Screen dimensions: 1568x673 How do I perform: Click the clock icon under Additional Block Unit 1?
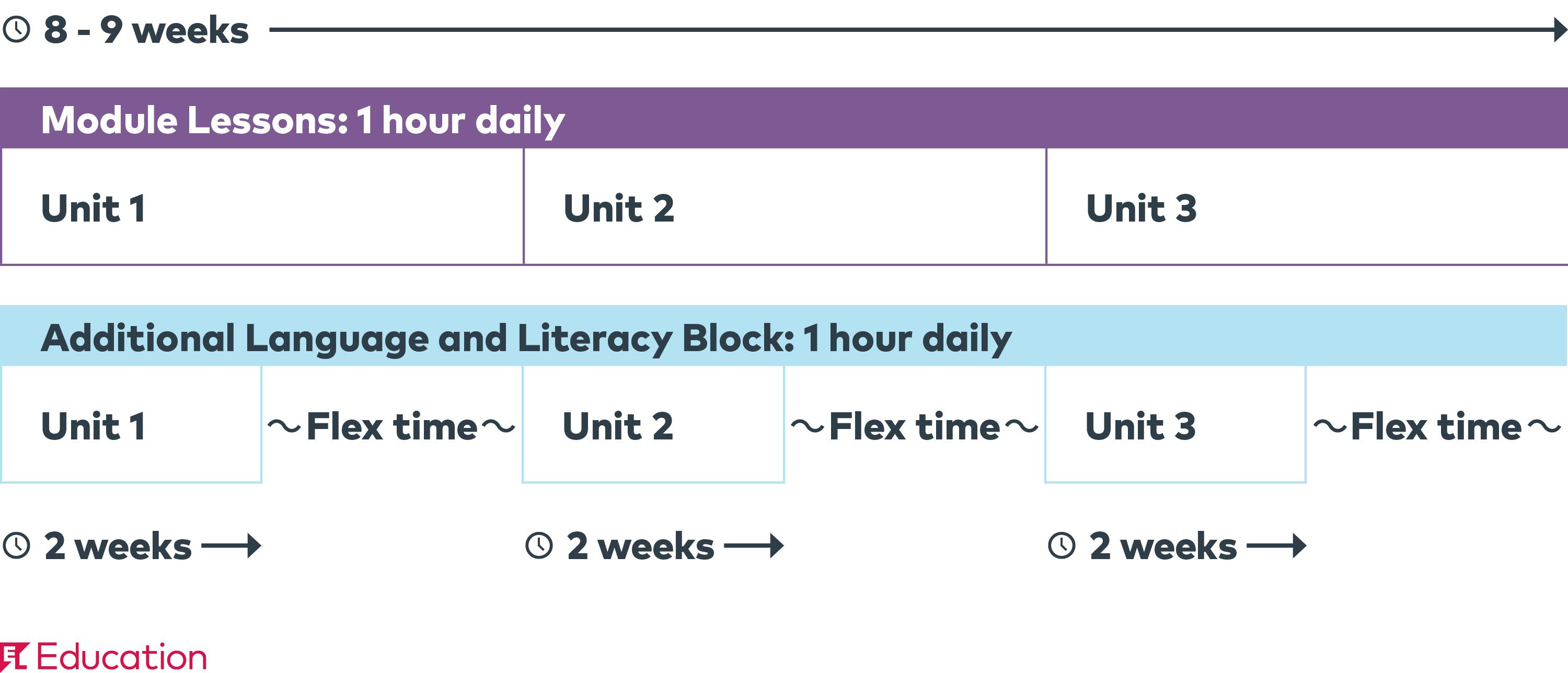pos(16,545)
